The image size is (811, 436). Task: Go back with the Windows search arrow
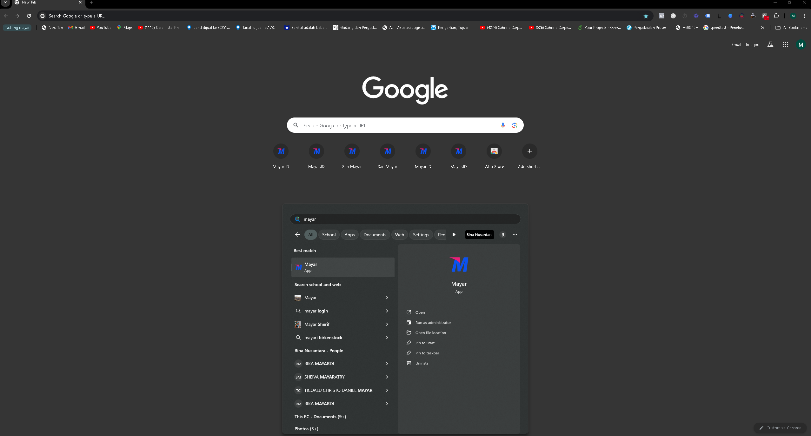[297, 235]
